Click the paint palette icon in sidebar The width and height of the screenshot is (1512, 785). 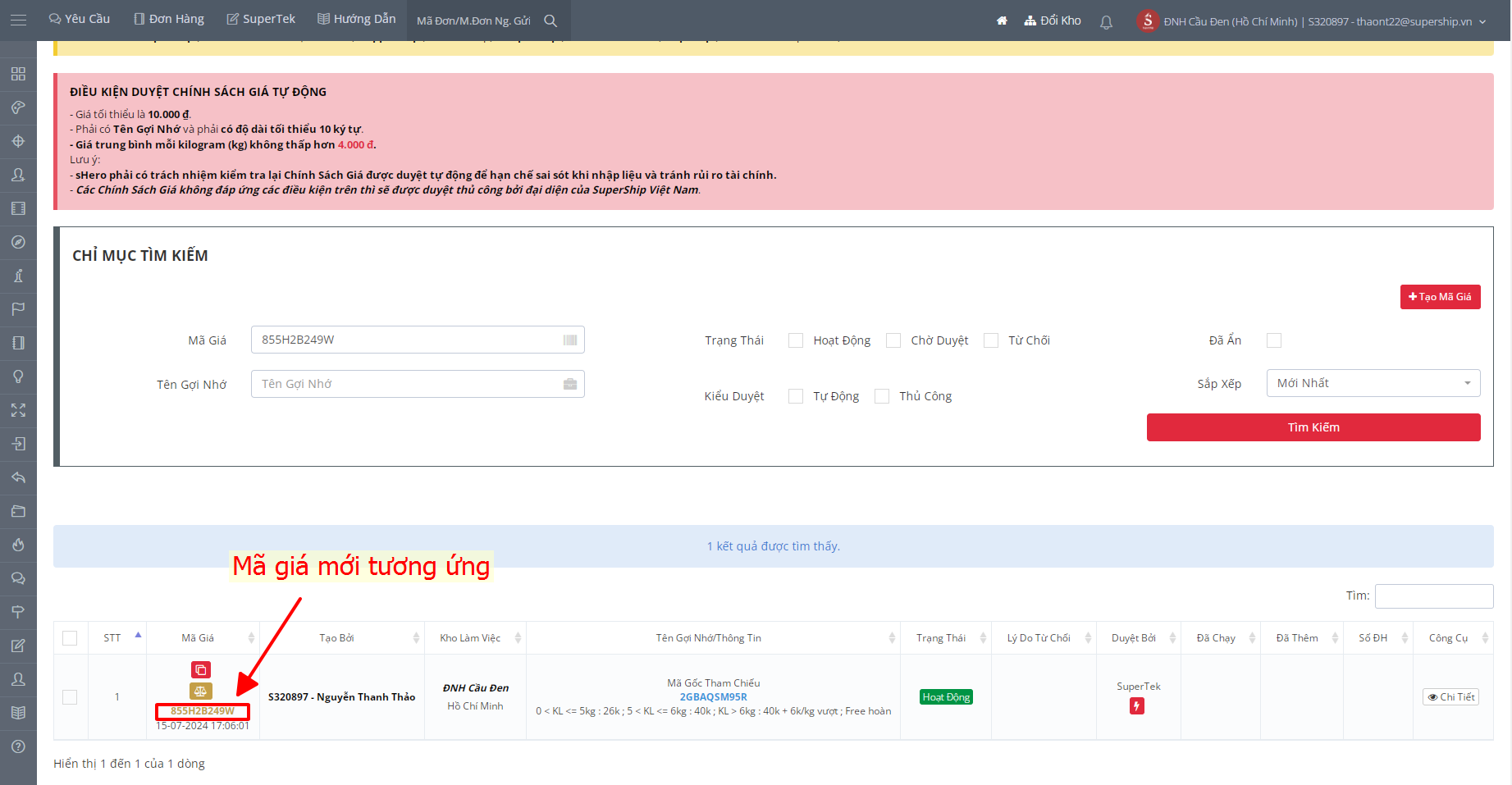(x=18, y=107)
